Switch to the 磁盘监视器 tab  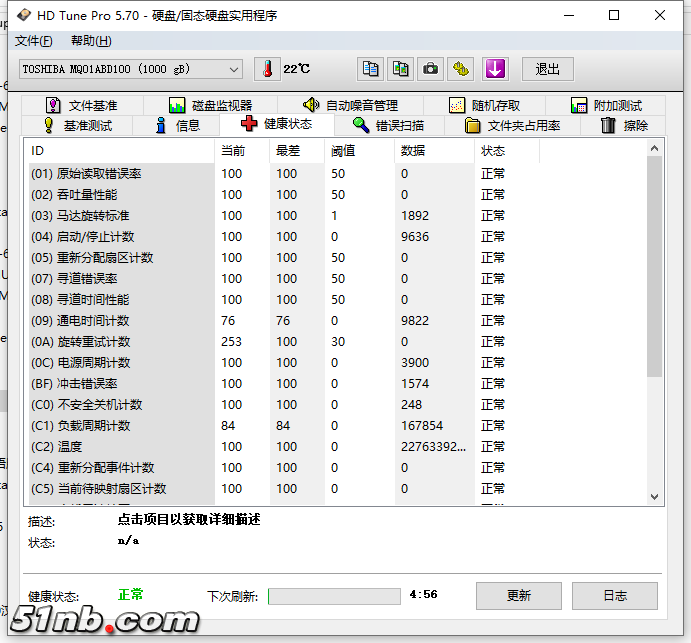210,105
